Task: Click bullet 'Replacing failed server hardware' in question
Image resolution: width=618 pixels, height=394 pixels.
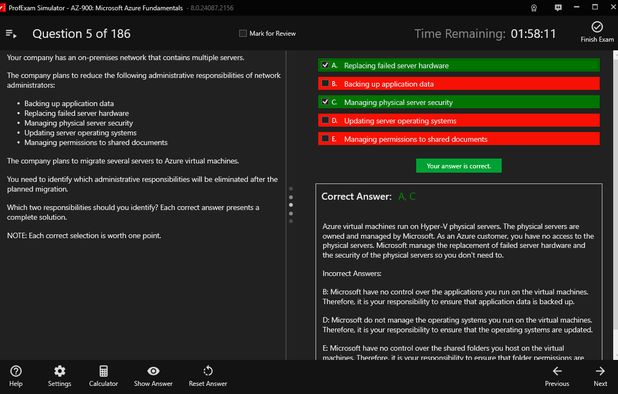Action: 76,113
